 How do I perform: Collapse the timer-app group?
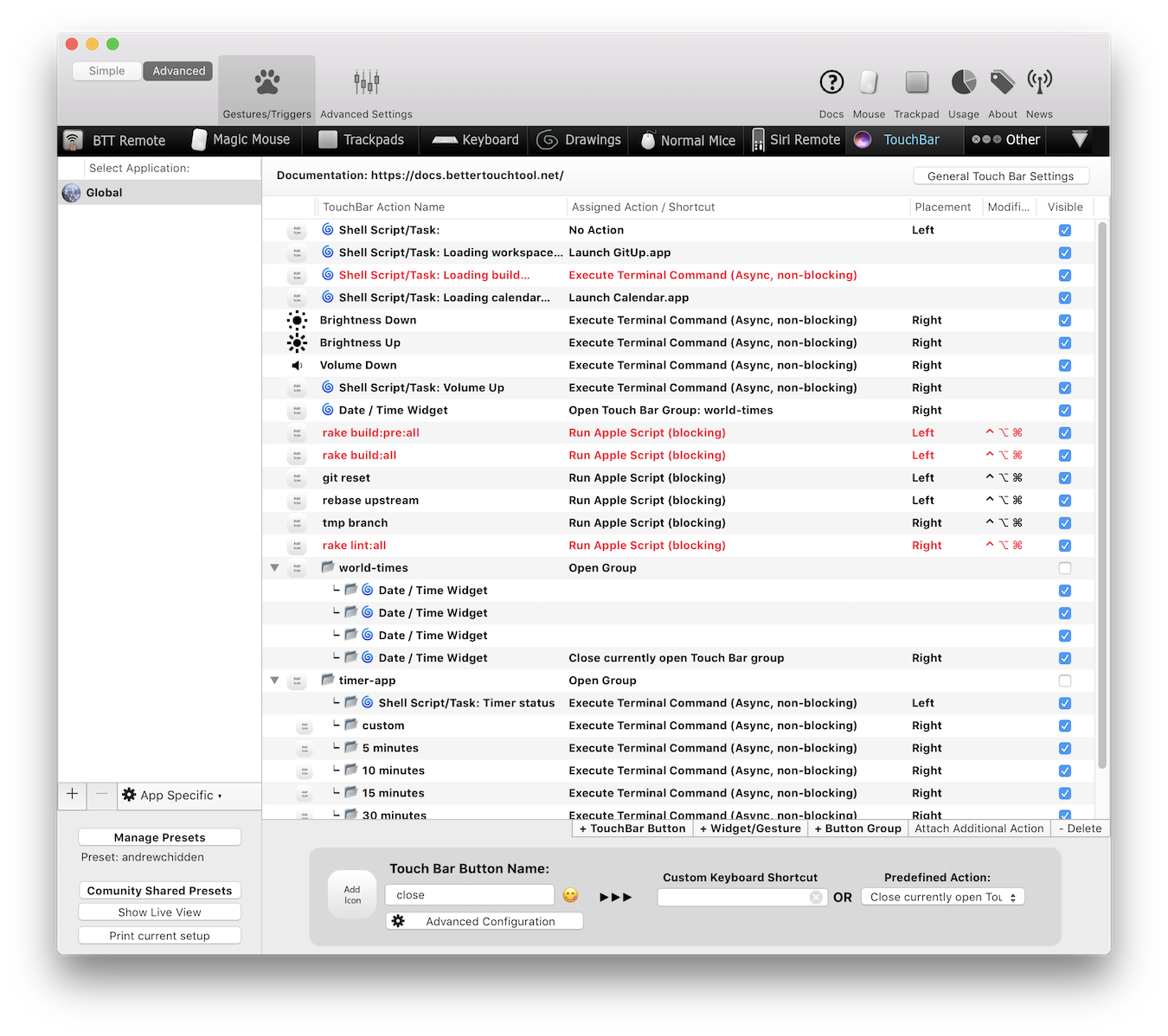coord(274,681)
